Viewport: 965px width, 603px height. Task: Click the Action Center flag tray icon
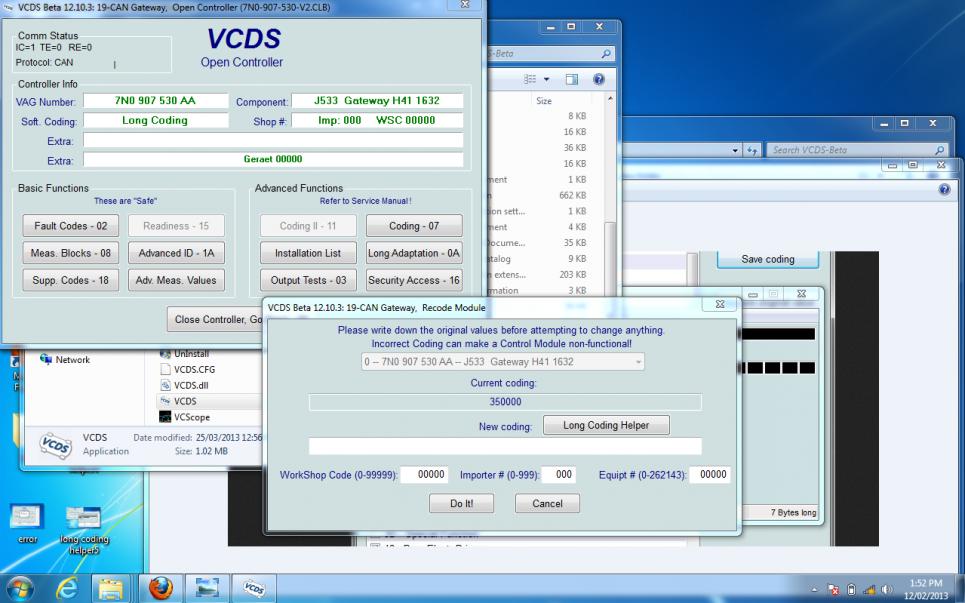click(833, 589)
